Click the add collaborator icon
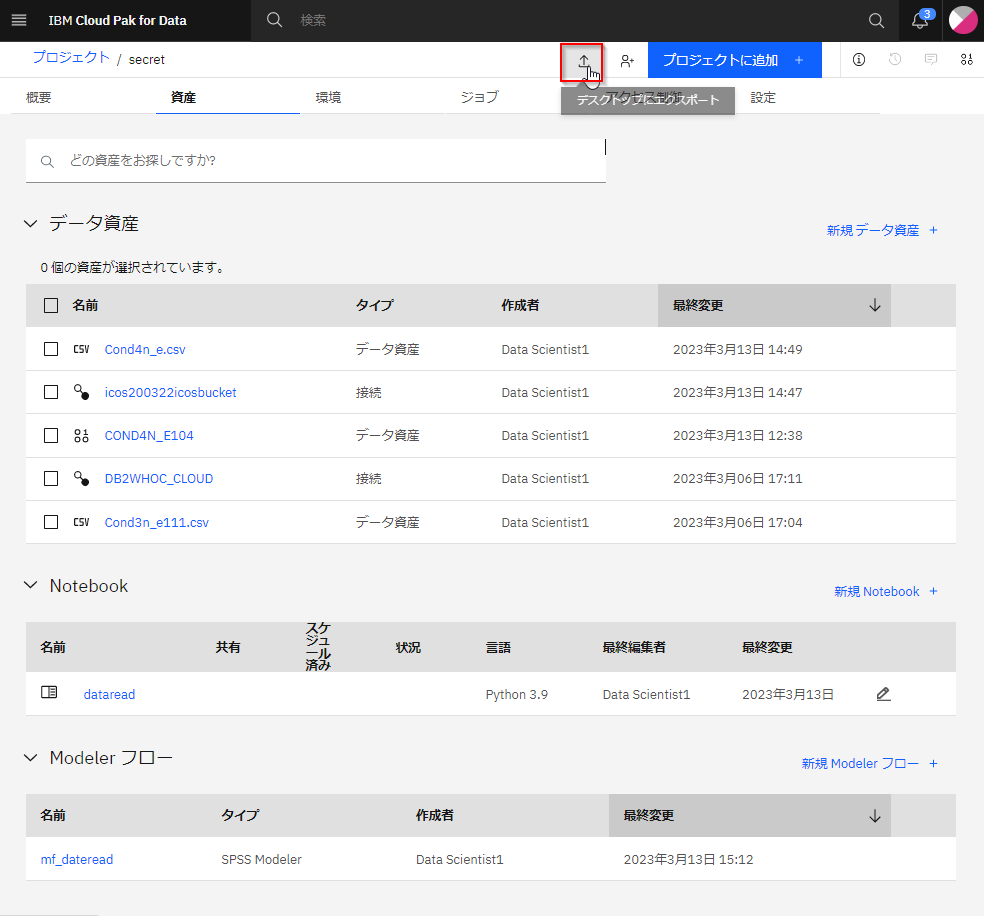This screenshot has height=916, width=984. point(626,61)
